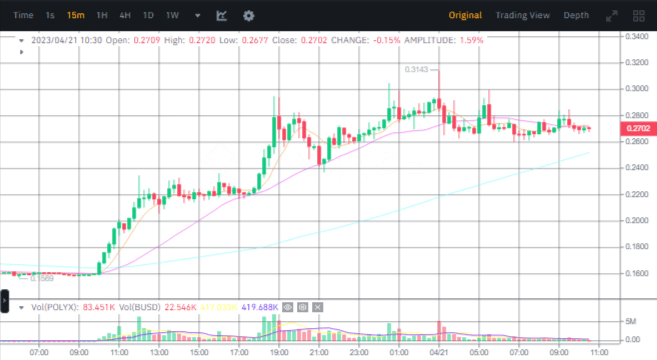Expand the left side panel handle
The height and width of the screenshot is (360, 657).
pyautogui.click(x=4, y=300)
